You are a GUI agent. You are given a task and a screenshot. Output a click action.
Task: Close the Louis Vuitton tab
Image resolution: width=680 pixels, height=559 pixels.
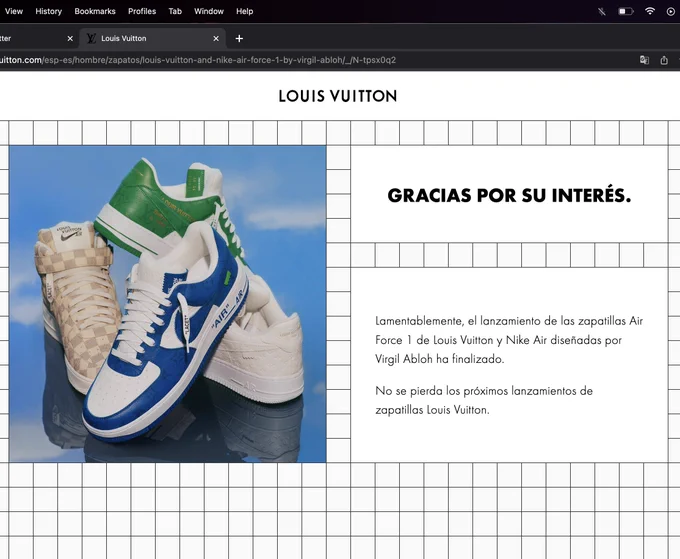pyautogui.click(x=216, y=39)
